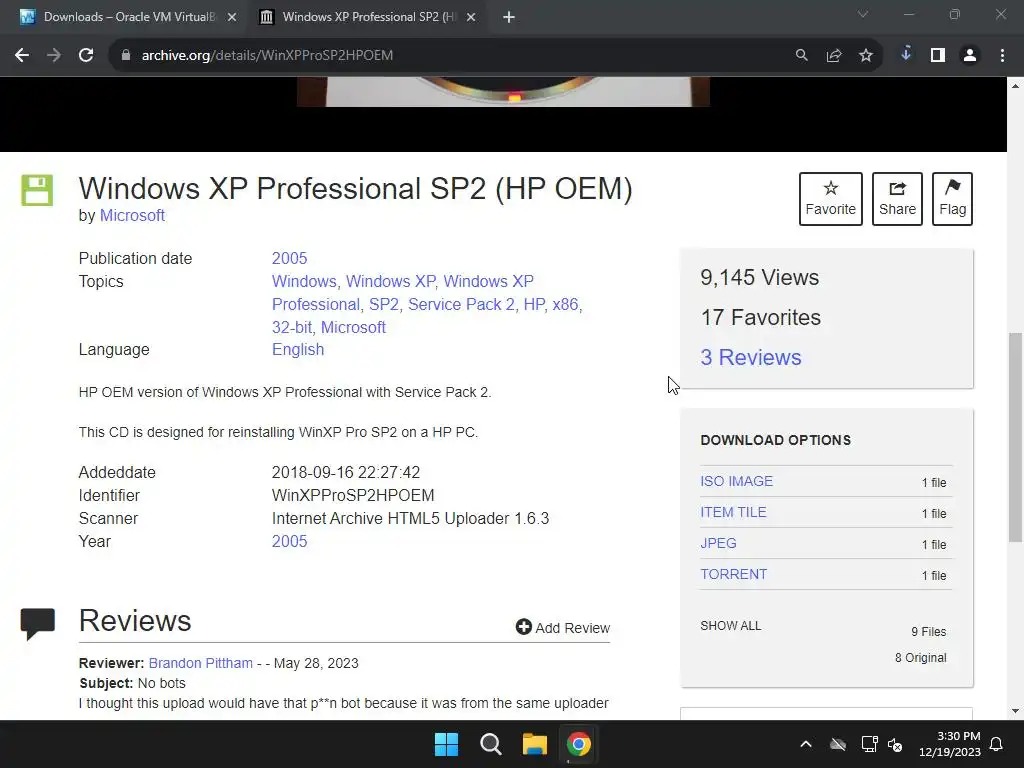Open the Chrome profile avatar
Viewport: 1024px width, 768px height.
(x=970, y=56)
